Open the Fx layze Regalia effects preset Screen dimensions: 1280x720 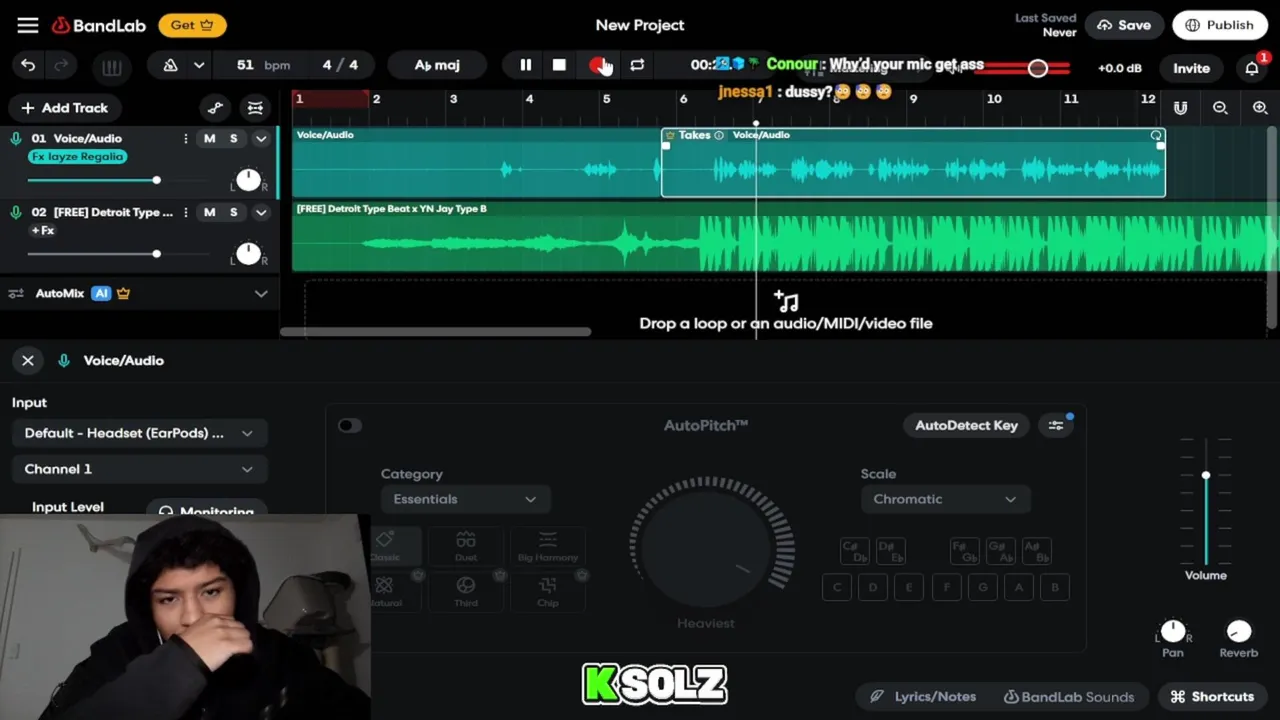click(77, 157)
